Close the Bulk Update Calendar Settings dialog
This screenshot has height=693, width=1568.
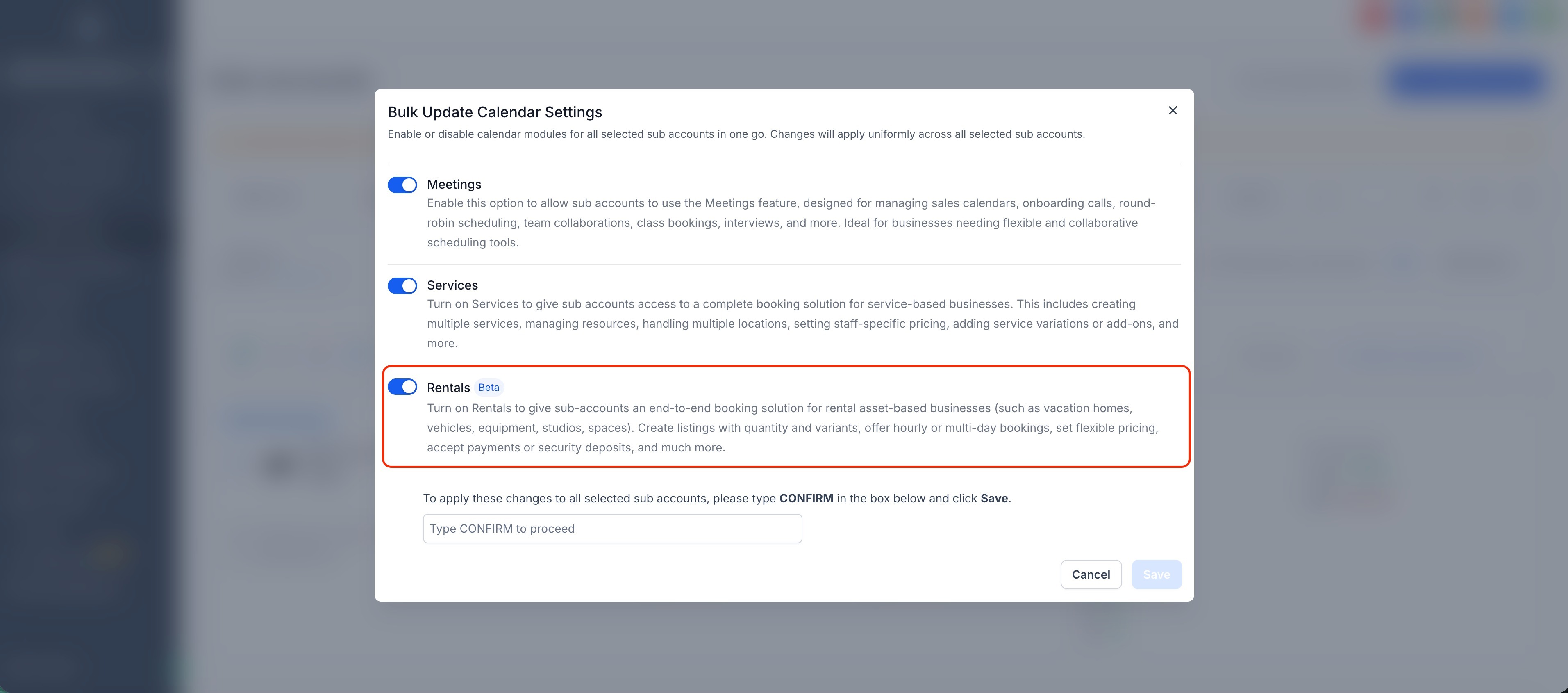pyautogui.click(x=1173, y=110)
